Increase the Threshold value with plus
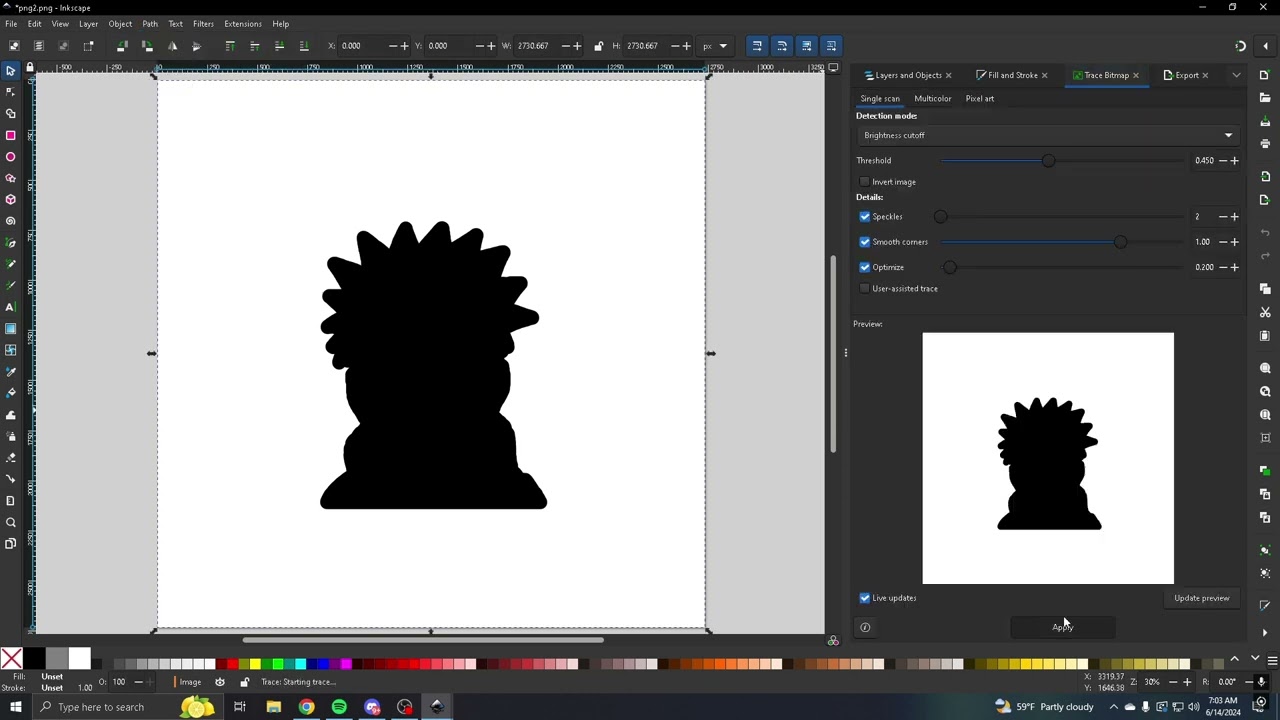The image size is (1280, 720). 1234,160
